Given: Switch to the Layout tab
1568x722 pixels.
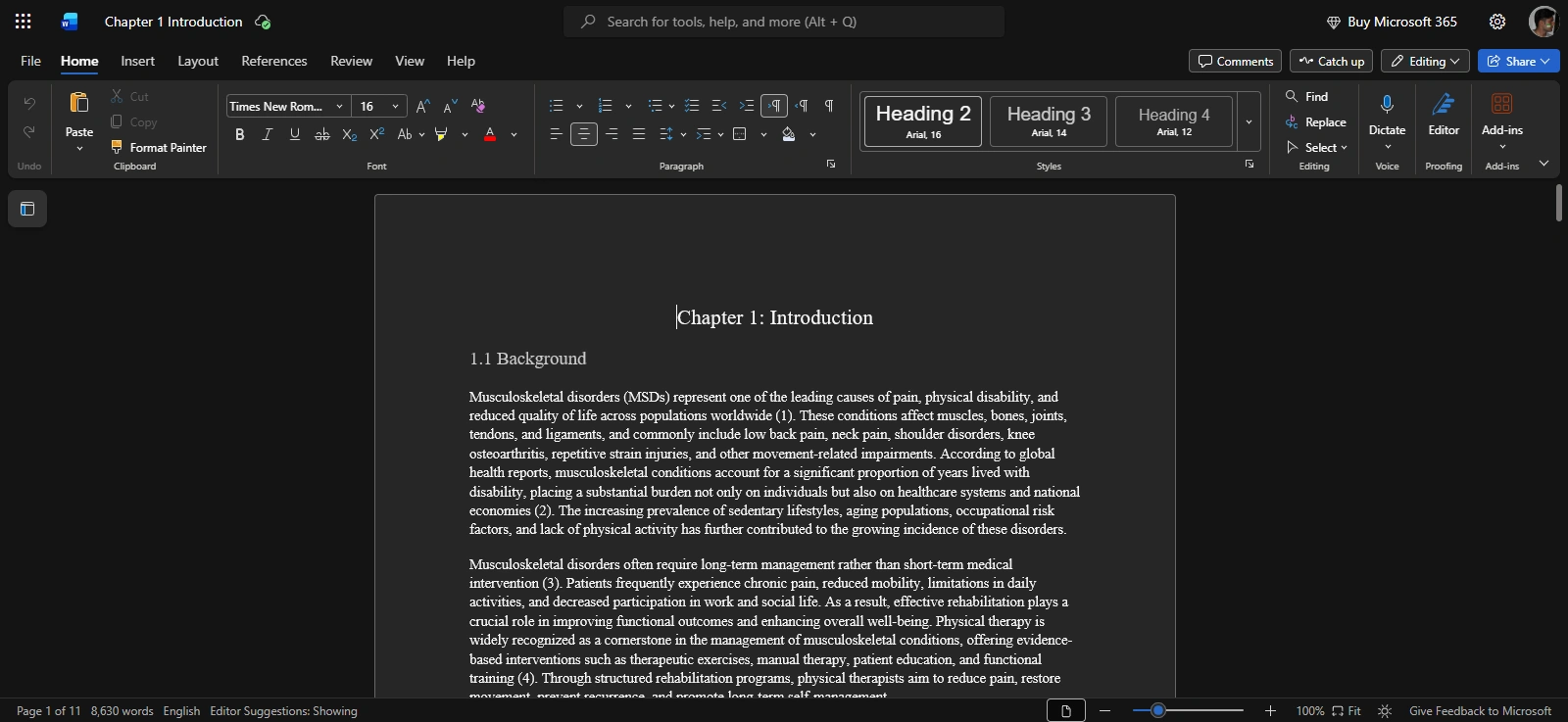Looking at the screenshot, I should (x=198, y=61).
